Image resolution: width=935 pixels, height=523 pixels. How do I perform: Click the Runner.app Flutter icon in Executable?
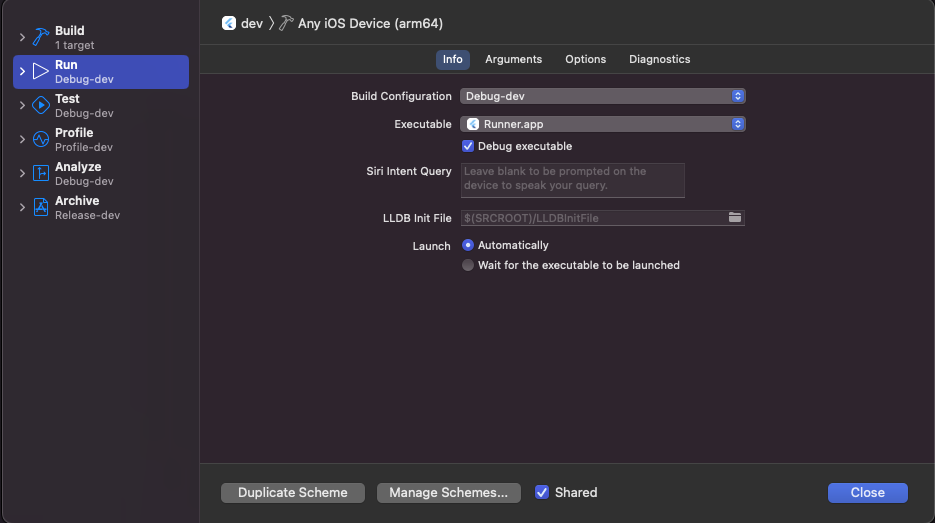click(x=473, y=124)
